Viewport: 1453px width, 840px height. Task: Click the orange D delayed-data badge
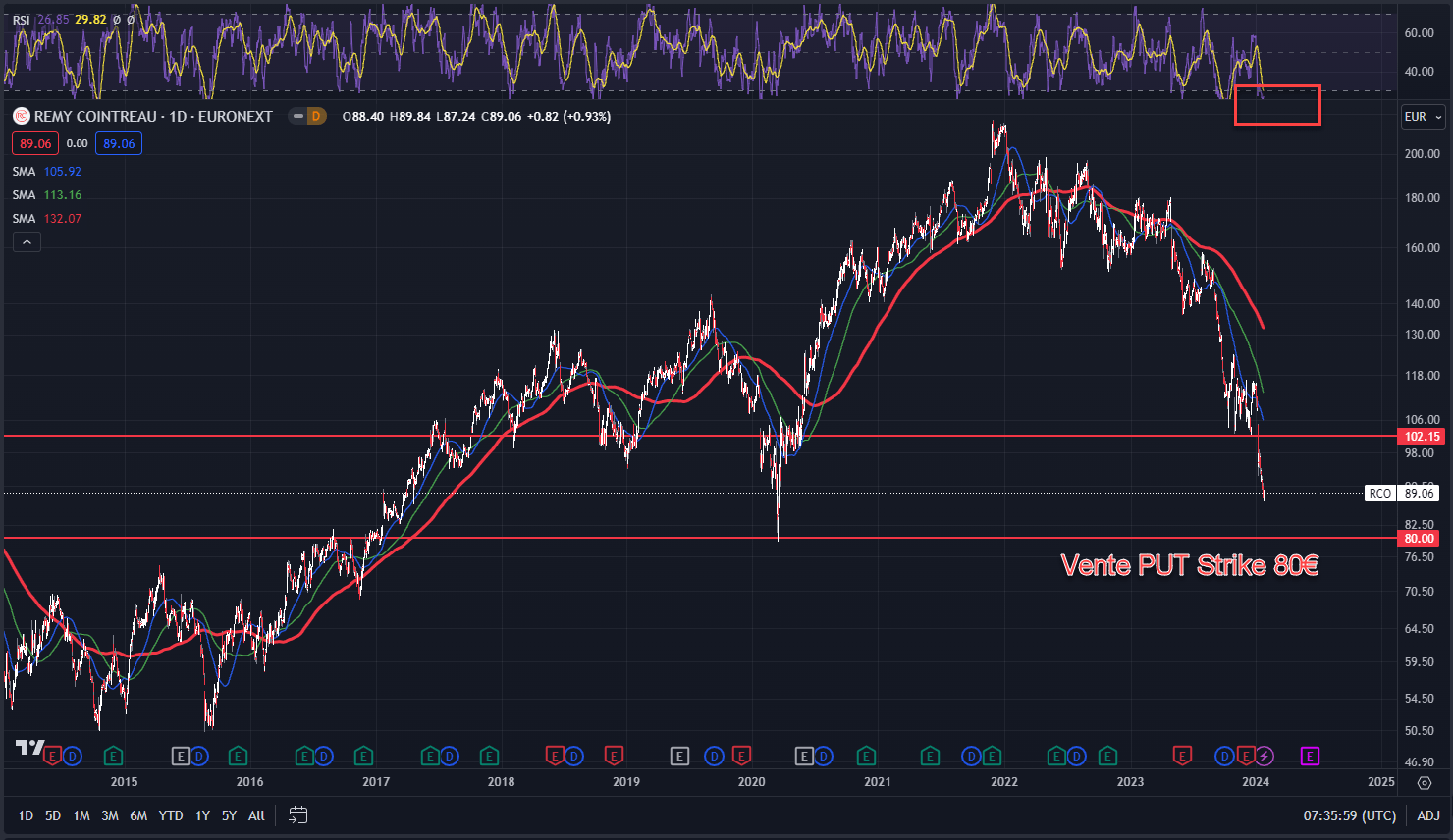tap(316, 116)
